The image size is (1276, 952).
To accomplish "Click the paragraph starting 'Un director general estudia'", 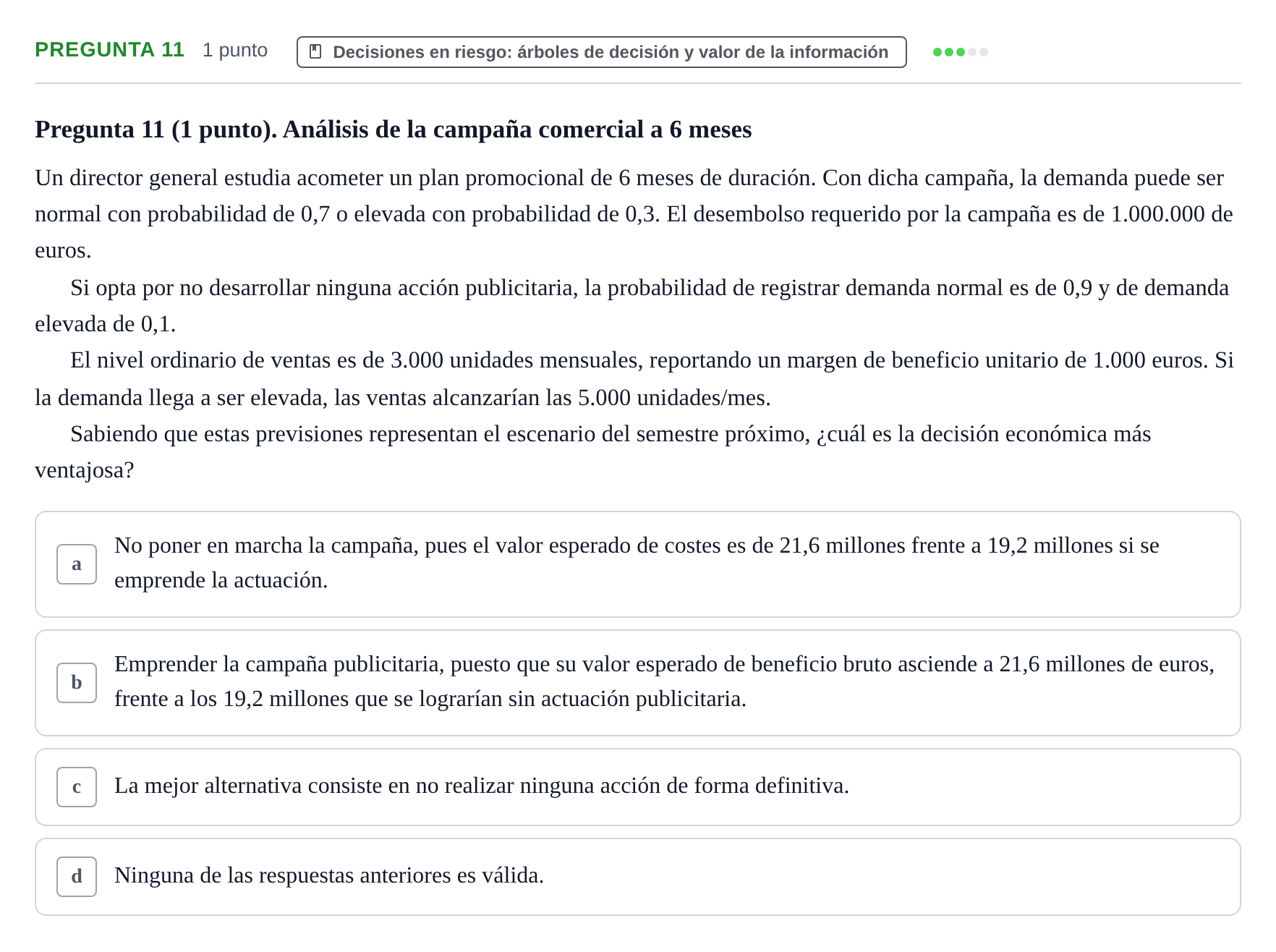I will [634, 214].
